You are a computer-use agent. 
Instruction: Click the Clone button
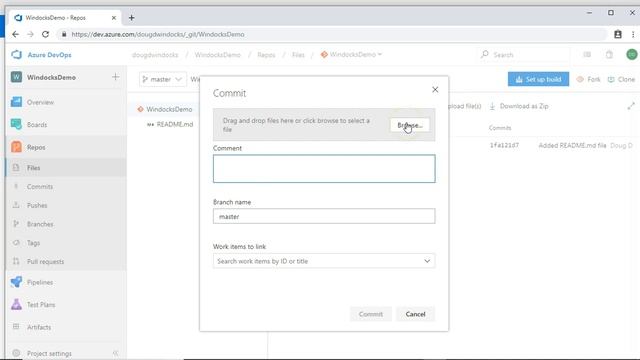[621, 79]
